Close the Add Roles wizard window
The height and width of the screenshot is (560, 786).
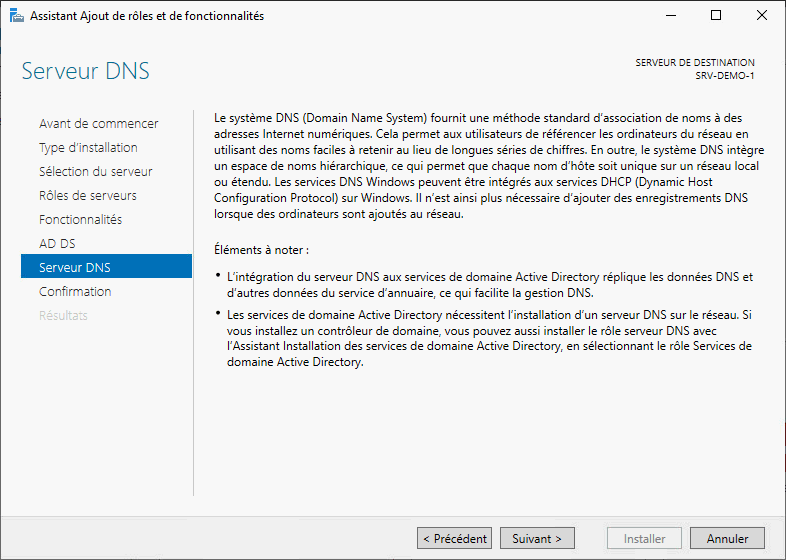click(x=762, y=16)
